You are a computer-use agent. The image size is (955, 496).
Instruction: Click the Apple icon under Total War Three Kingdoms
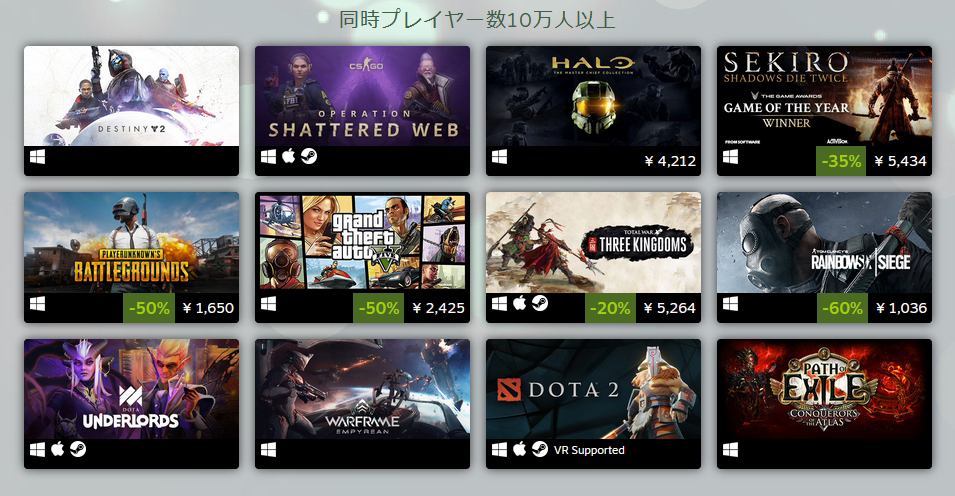pyautogui.click(x=520, y=303)
